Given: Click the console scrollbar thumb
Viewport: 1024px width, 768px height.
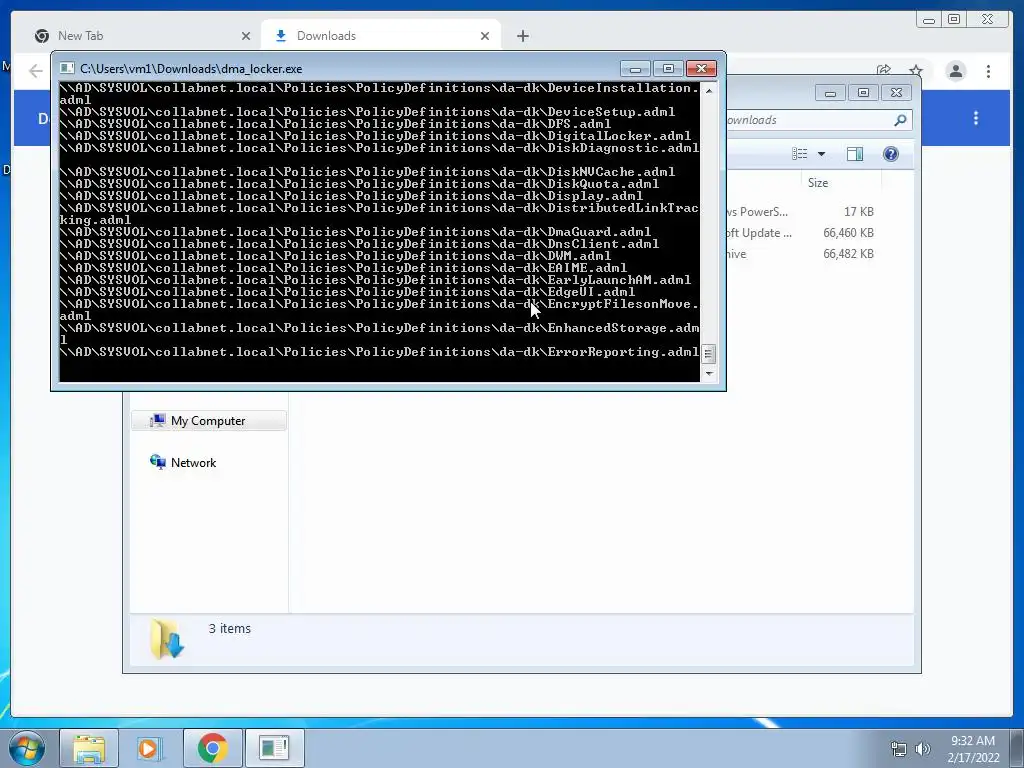Looking at the screenshot, I should 709,353.
